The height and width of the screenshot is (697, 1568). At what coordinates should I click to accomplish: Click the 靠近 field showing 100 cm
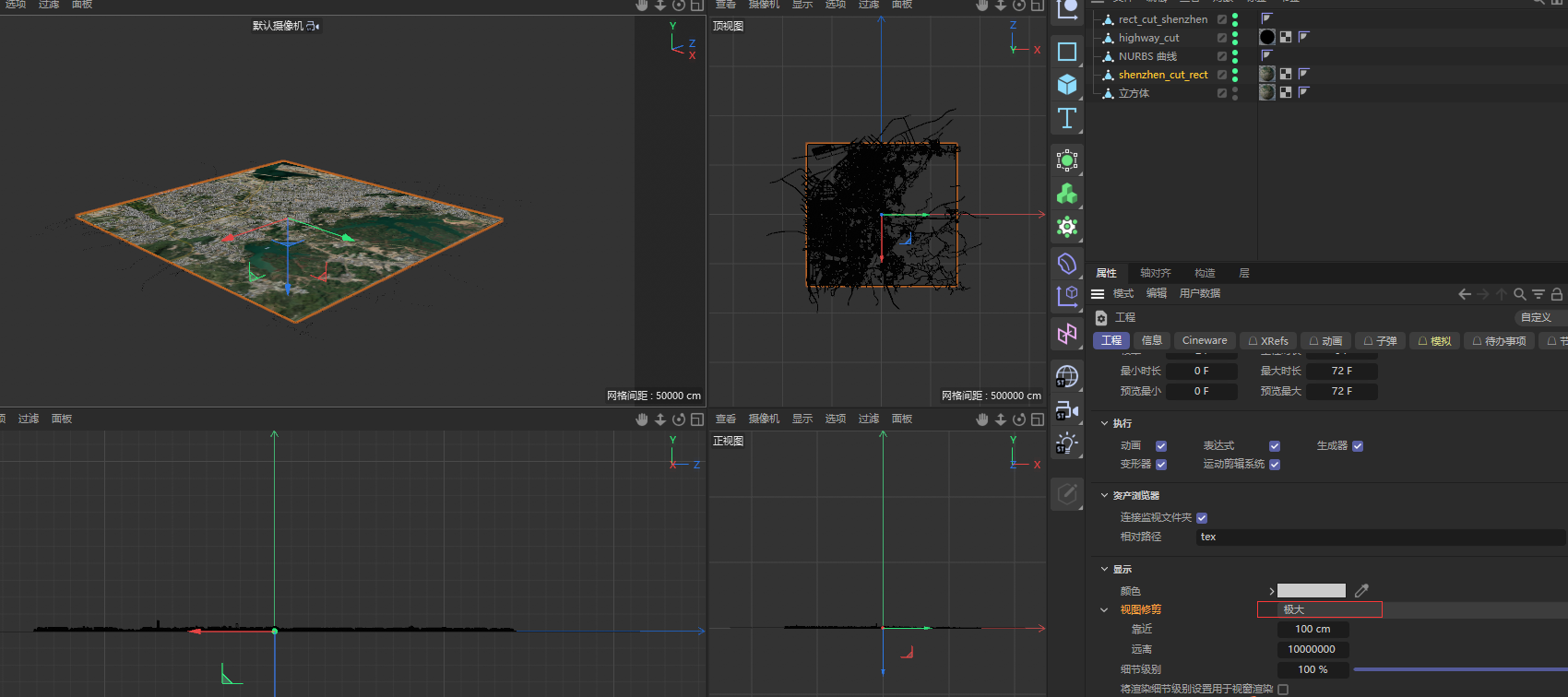(1313, 630)
